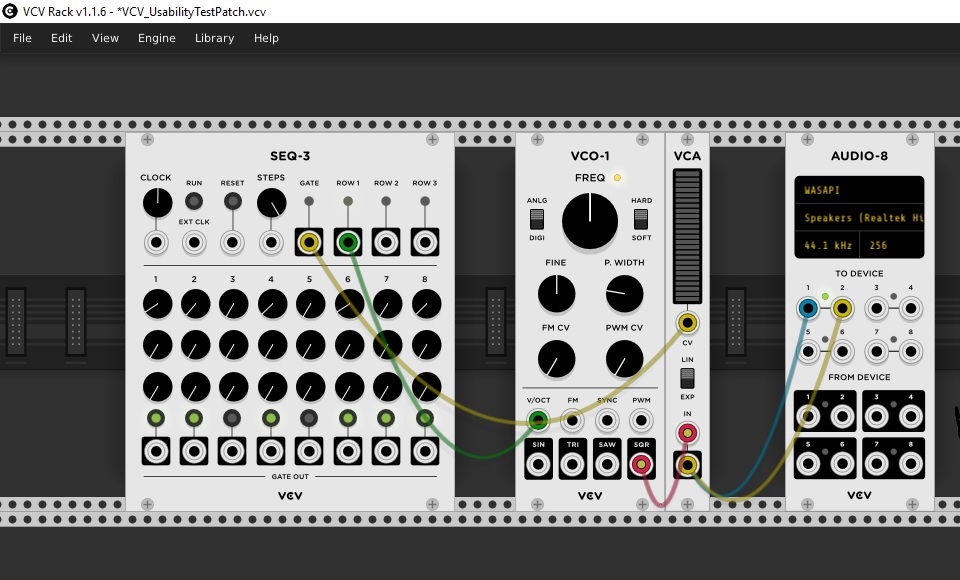Image resolution: width=960 pixels, height=580 pixels.
Task: Click the SEQ-3 CLOCK knob
Action: click(x=157, y=203)
